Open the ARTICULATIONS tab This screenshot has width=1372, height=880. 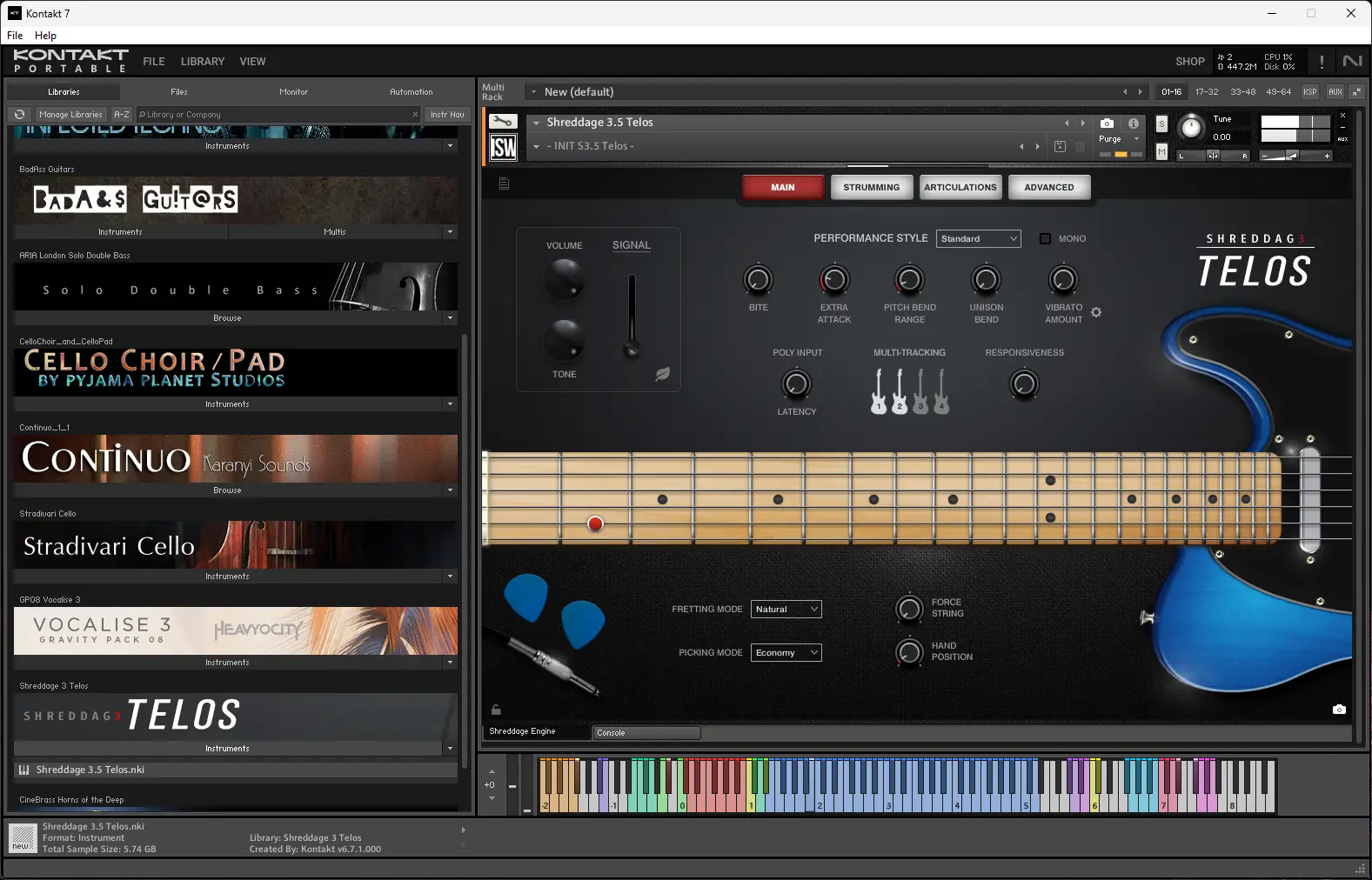click(960, 187)
